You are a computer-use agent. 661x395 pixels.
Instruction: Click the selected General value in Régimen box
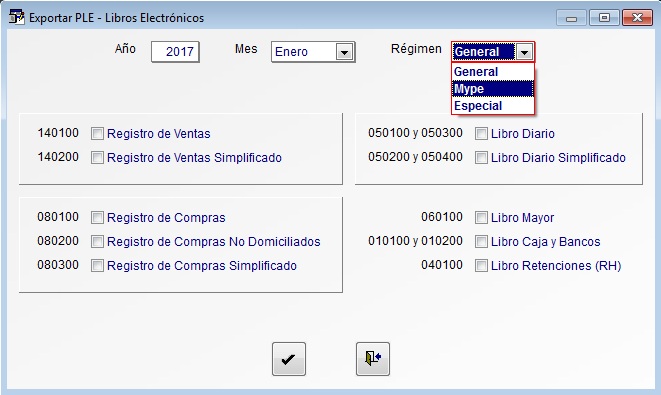tap(484, 52)
